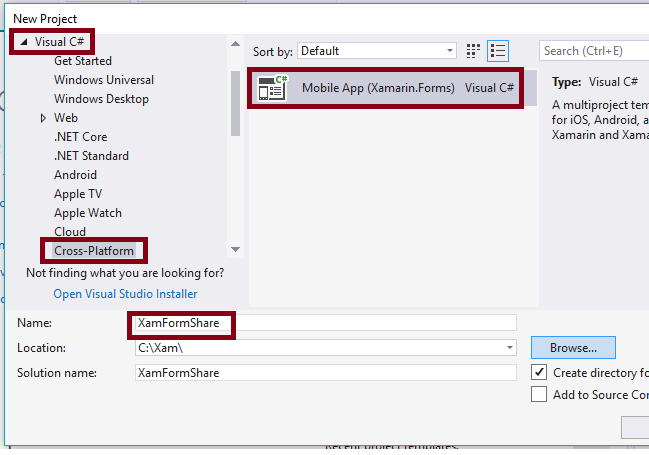Enable Add to Source Control checkbox

(539, 394)
